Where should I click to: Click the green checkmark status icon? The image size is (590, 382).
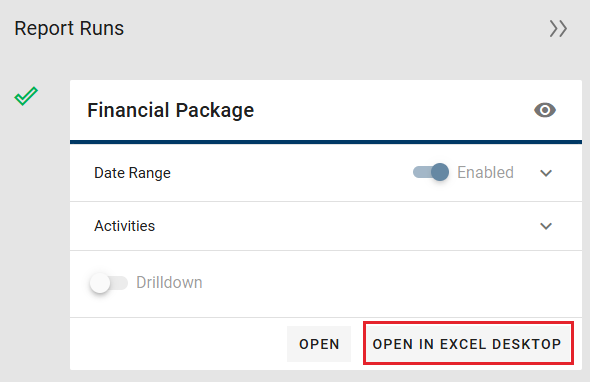tap(26, 96)
